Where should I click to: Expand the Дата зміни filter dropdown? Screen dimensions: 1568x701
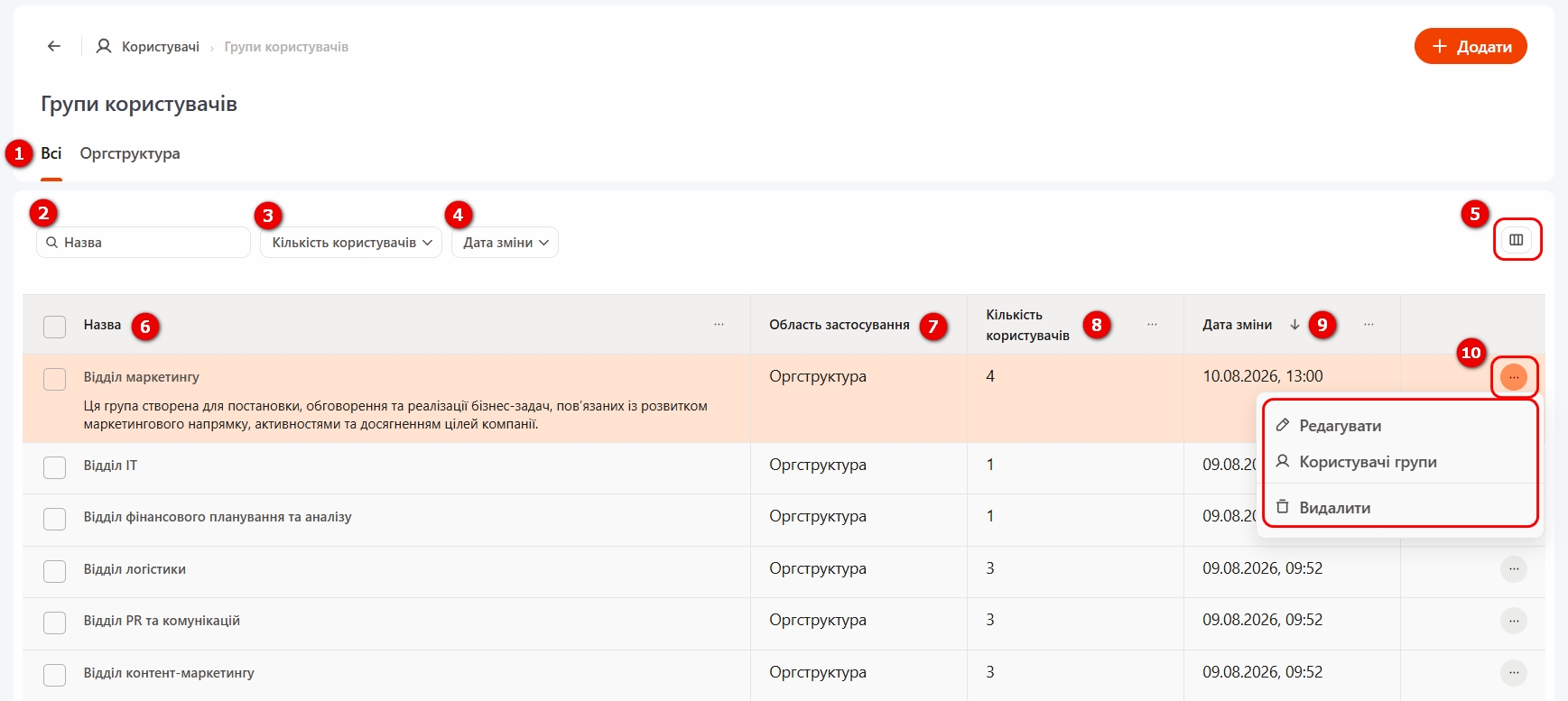click(x=505, y=243)
